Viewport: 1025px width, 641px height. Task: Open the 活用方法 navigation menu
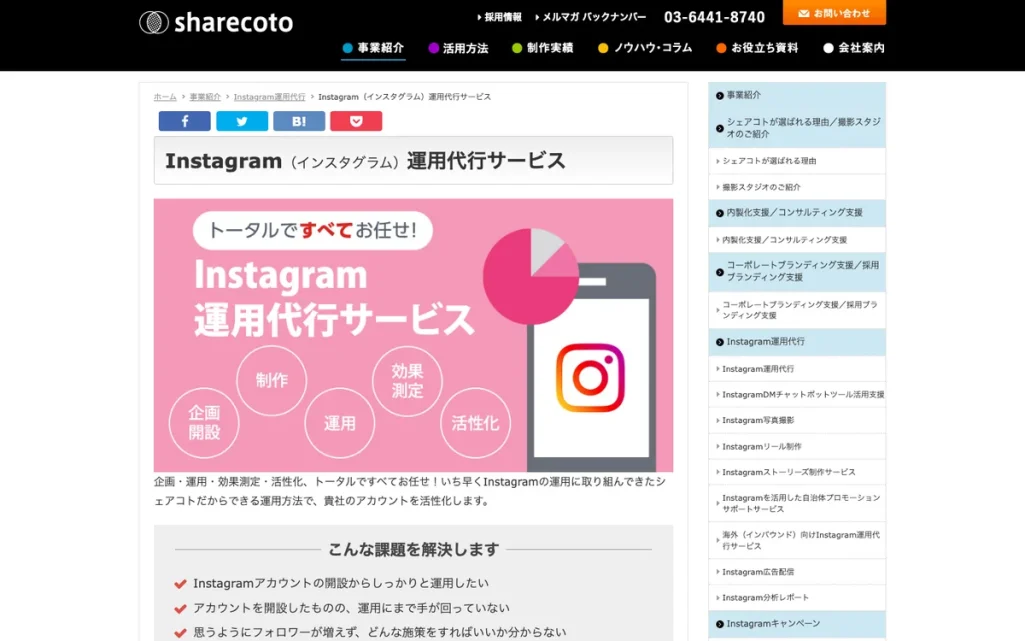[x=458, y=48]
